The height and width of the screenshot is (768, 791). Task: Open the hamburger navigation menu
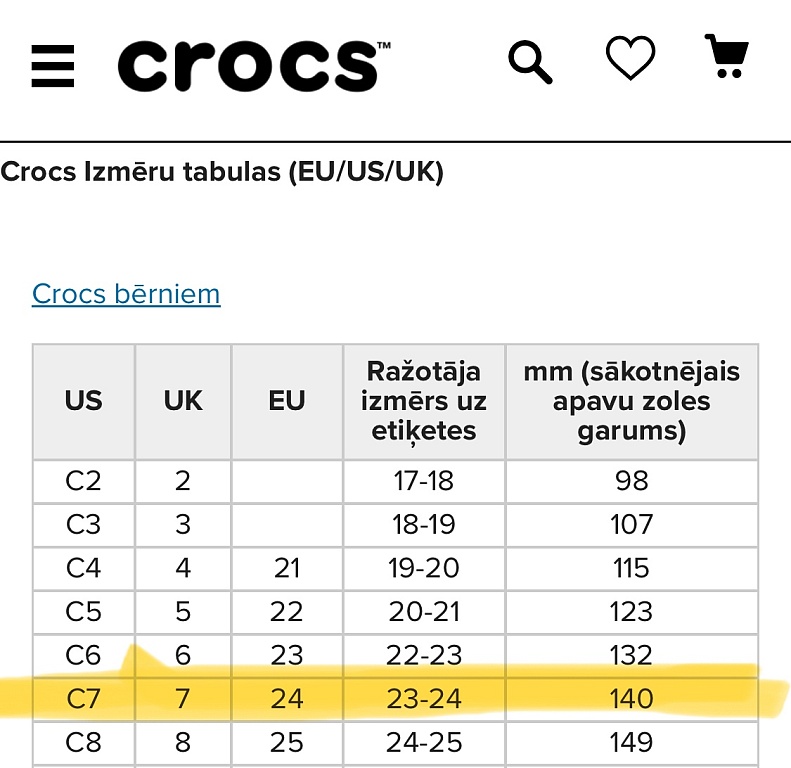[52, 66]
